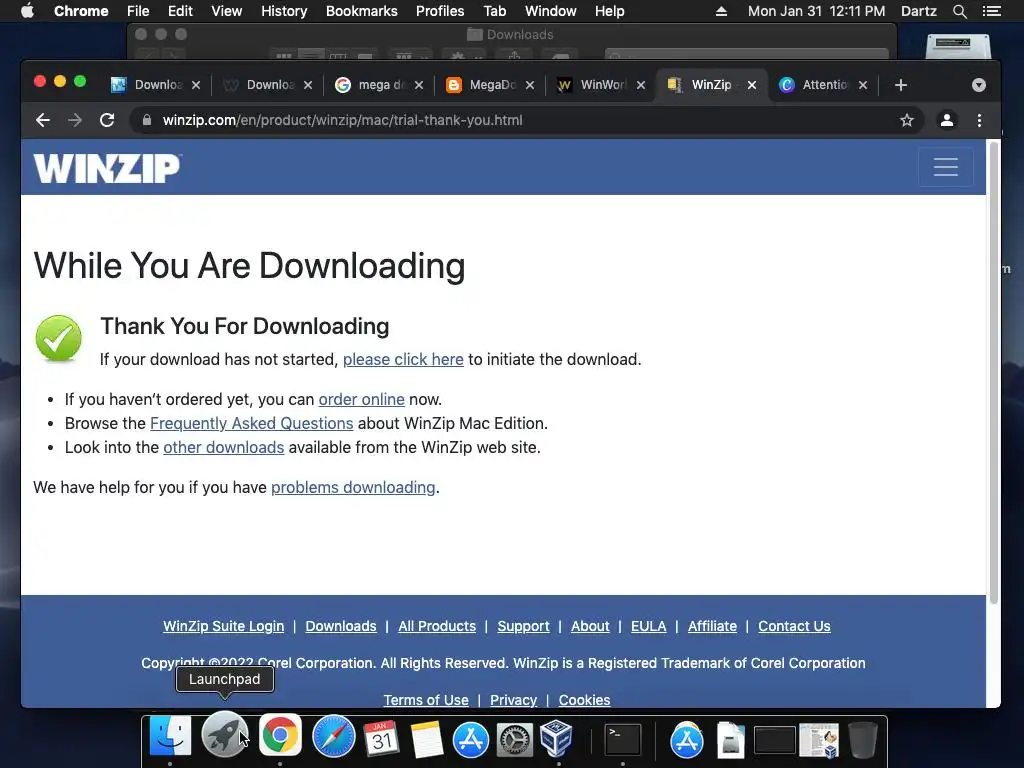Open the Contact Us footer link
The height and width of the screenshot is (768, 1024).
click(794, 626)
